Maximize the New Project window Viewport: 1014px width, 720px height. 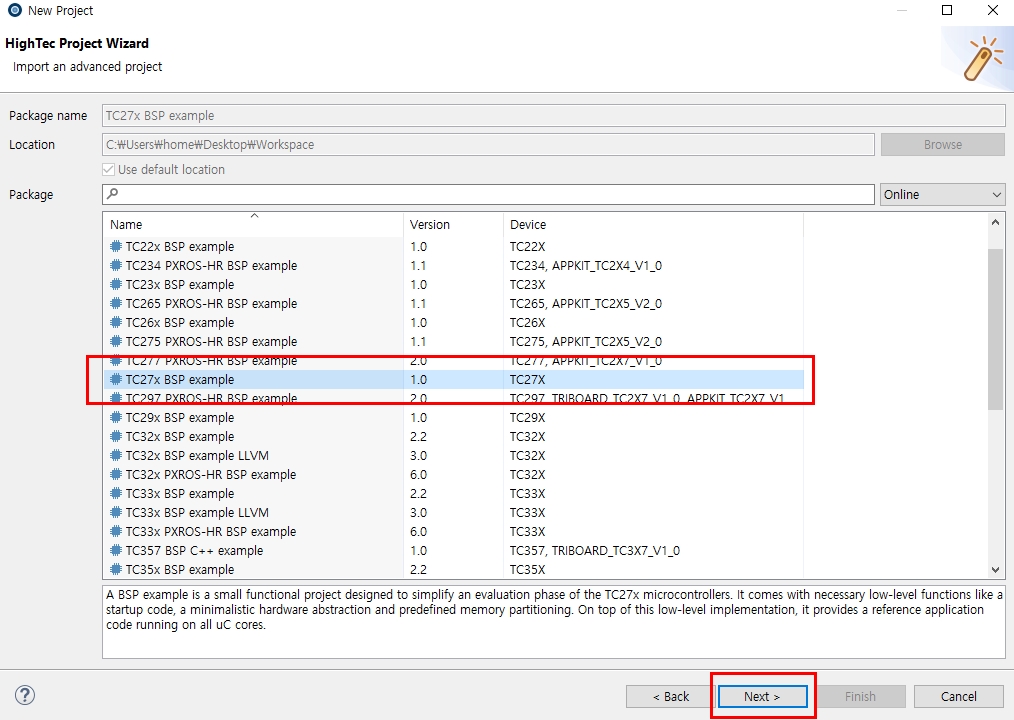coord(947,10)
